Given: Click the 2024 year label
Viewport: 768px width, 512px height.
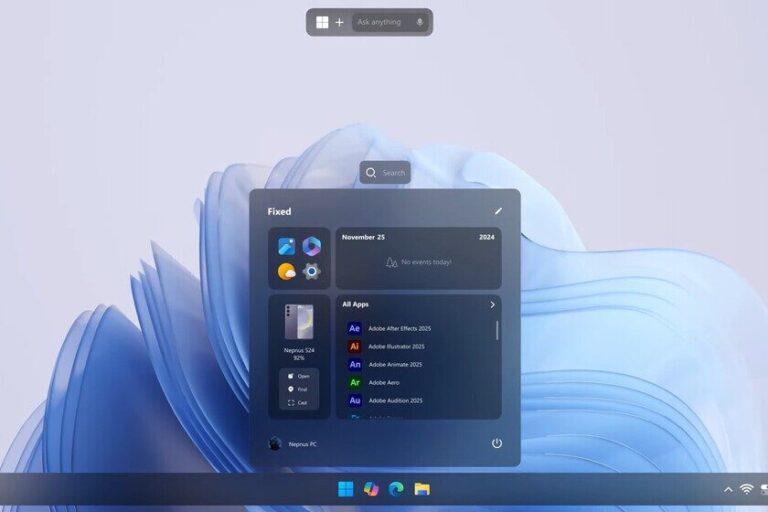Looking at the screenshot, I should pyautogui.click(x=486, y=237).
